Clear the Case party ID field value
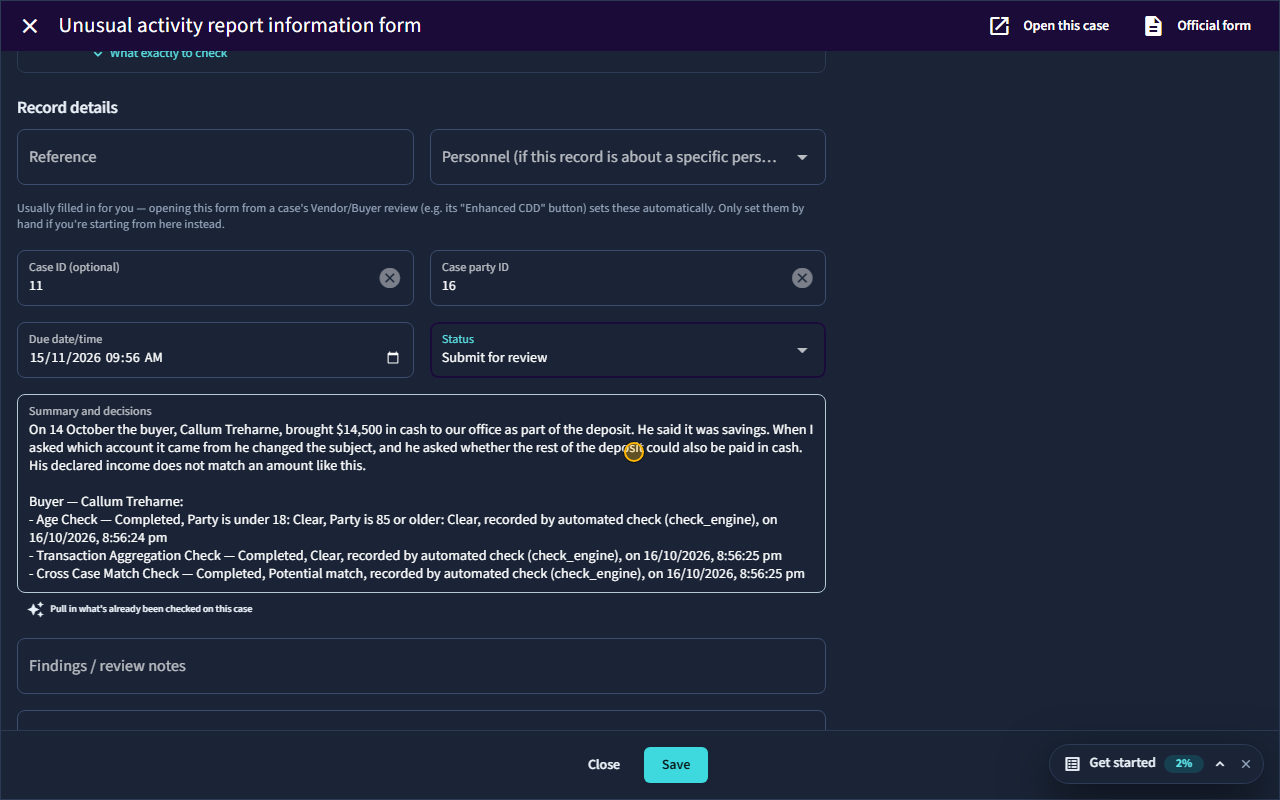The height and width of the screenshot is (800, 1280). coord(802,278)
